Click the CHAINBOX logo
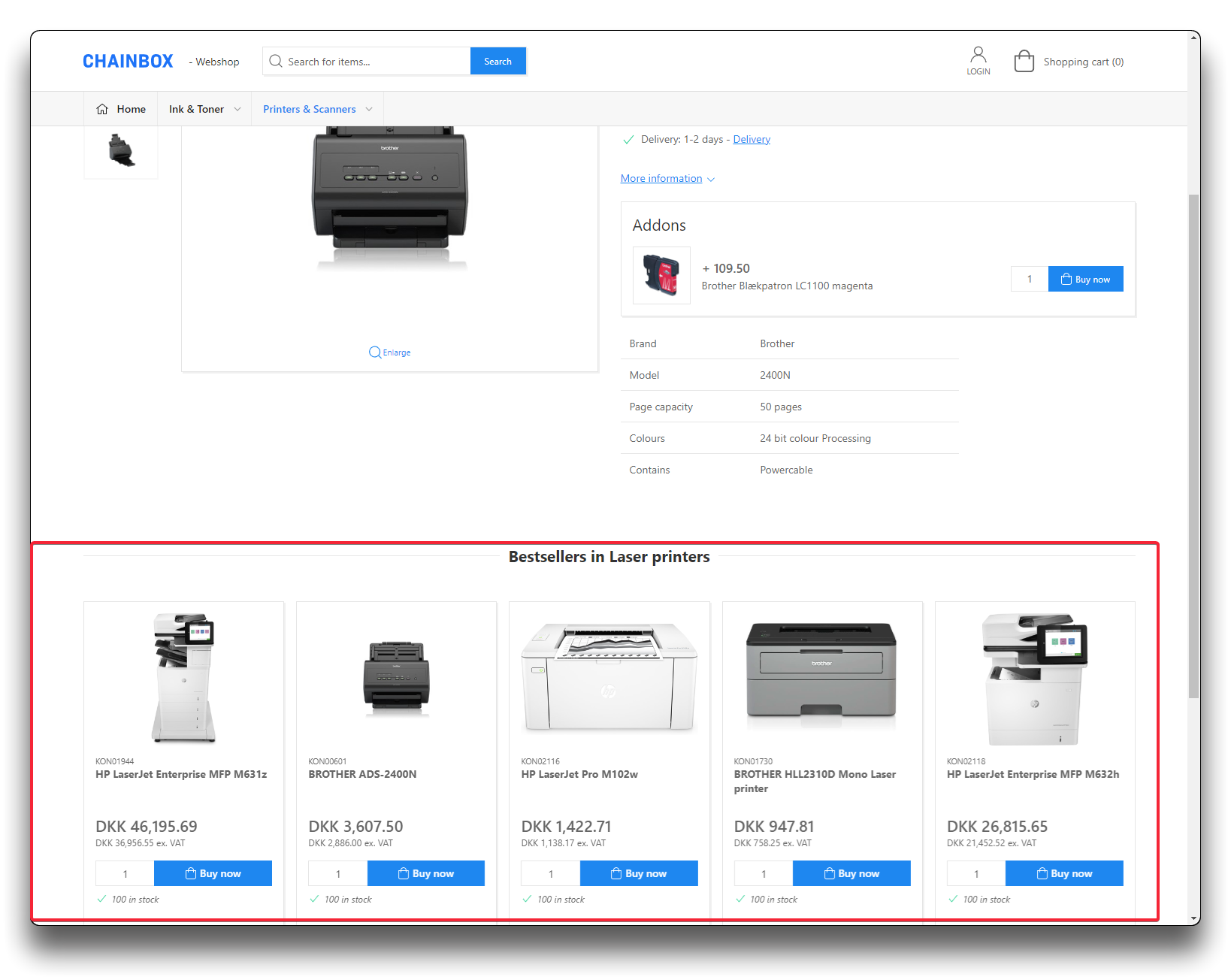 (x=128, y=62)
